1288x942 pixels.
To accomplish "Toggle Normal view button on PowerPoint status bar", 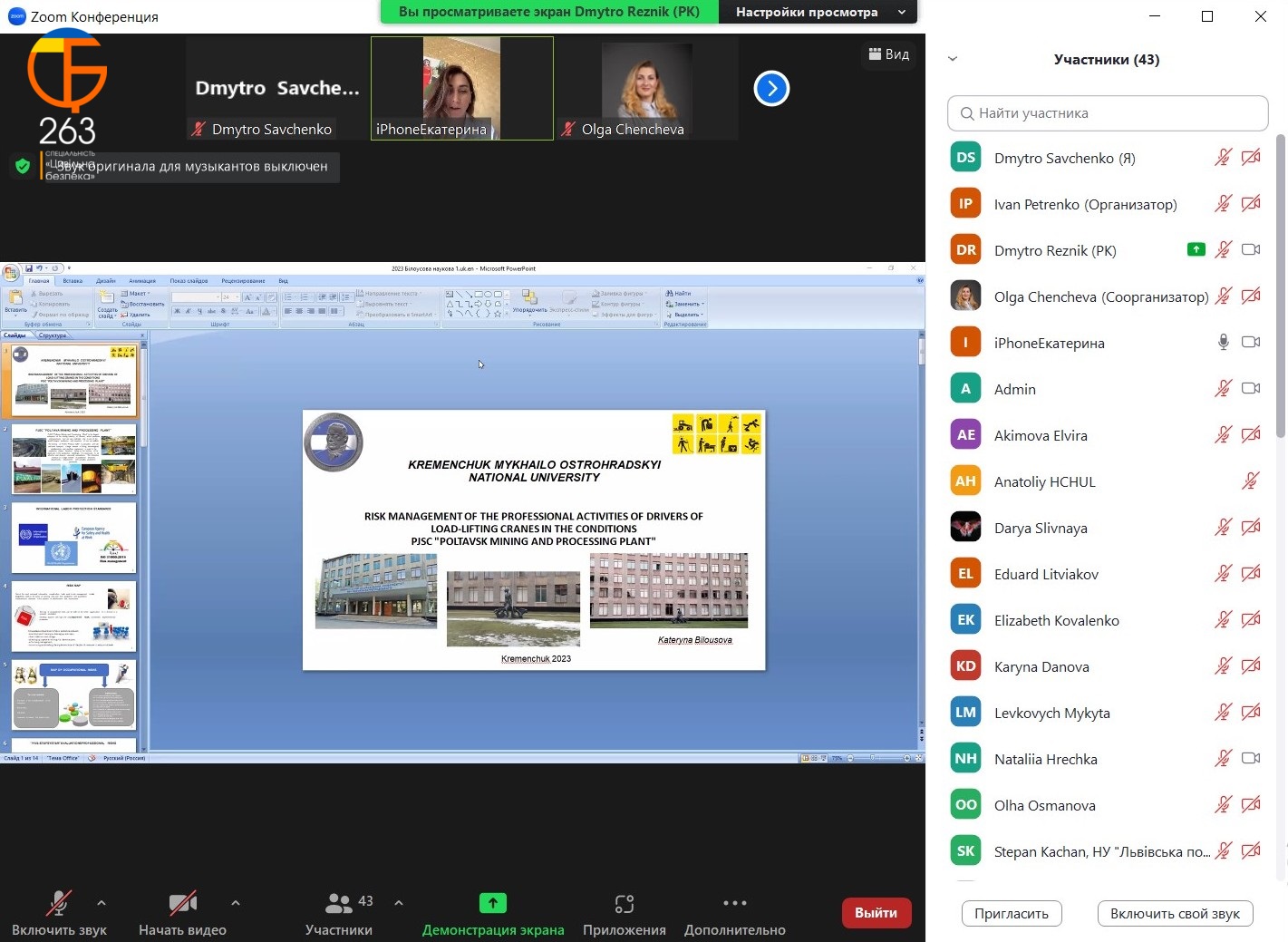I will (x=804, y=758).
